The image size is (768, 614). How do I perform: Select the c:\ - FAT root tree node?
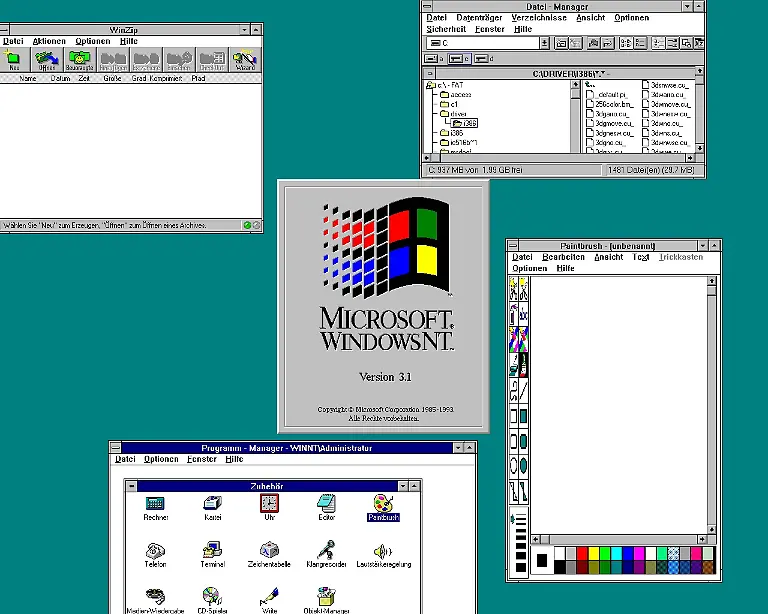click(x=445, y=85)
